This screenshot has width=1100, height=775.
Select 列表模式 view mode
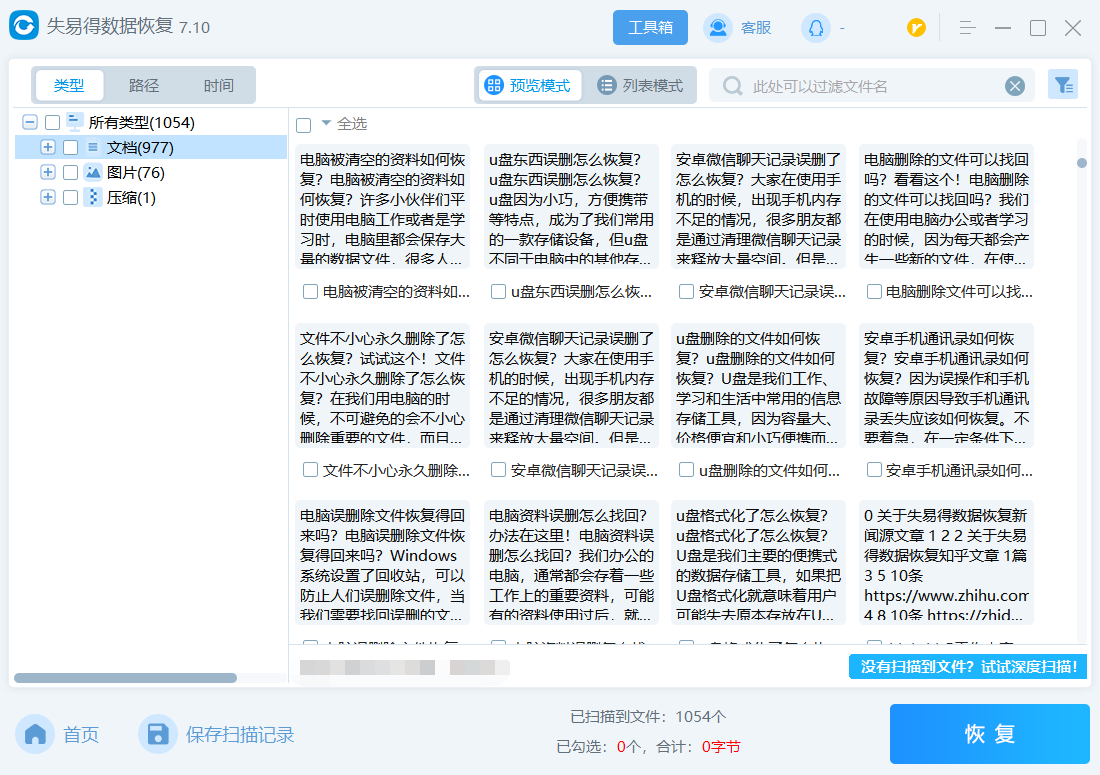(x=640, y=86)
